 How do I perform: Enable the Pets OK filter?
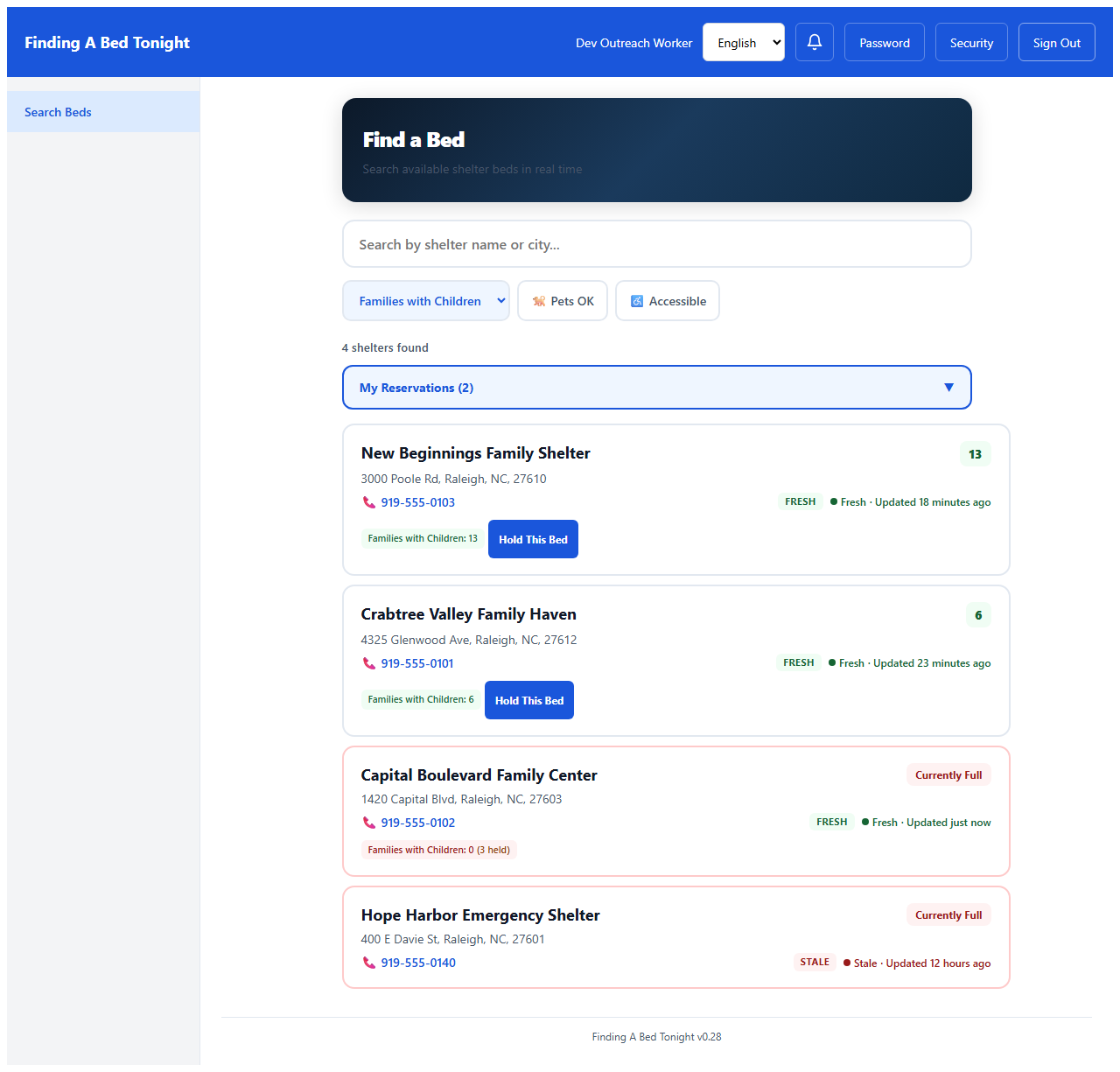tap(563, 300)
